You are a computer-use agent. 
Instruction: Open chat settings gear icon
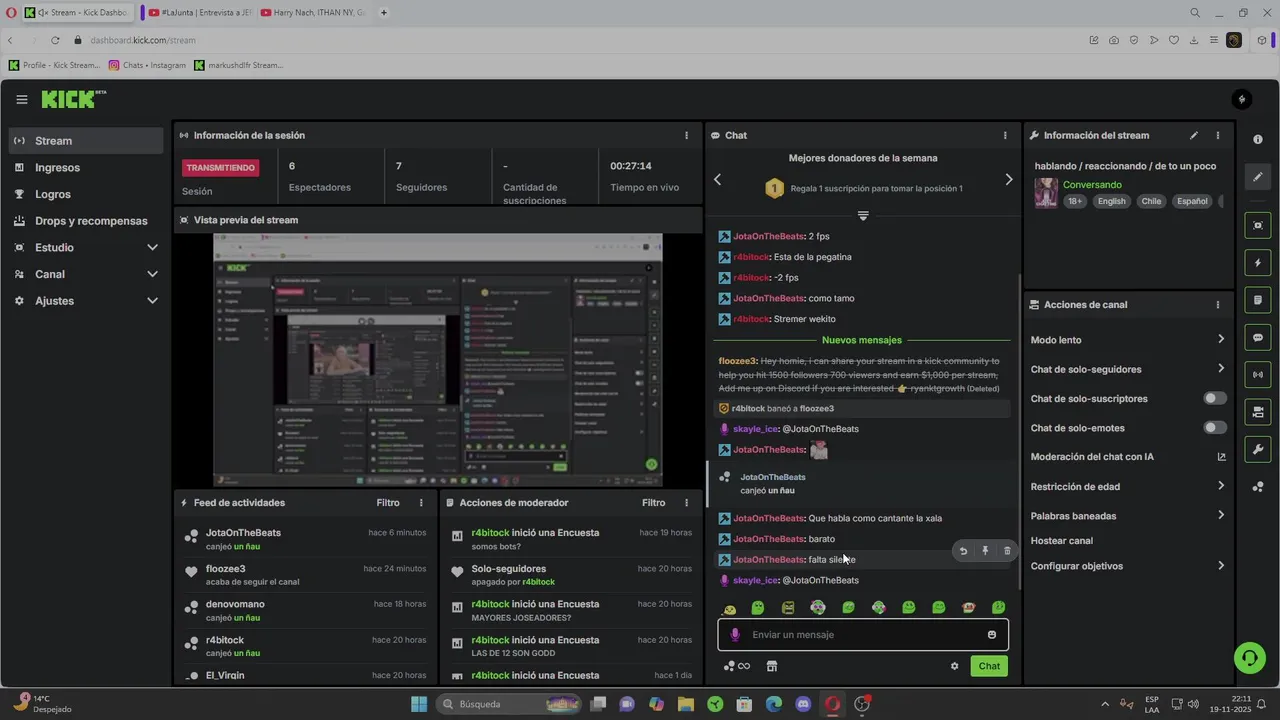click(x=955, y=666)
